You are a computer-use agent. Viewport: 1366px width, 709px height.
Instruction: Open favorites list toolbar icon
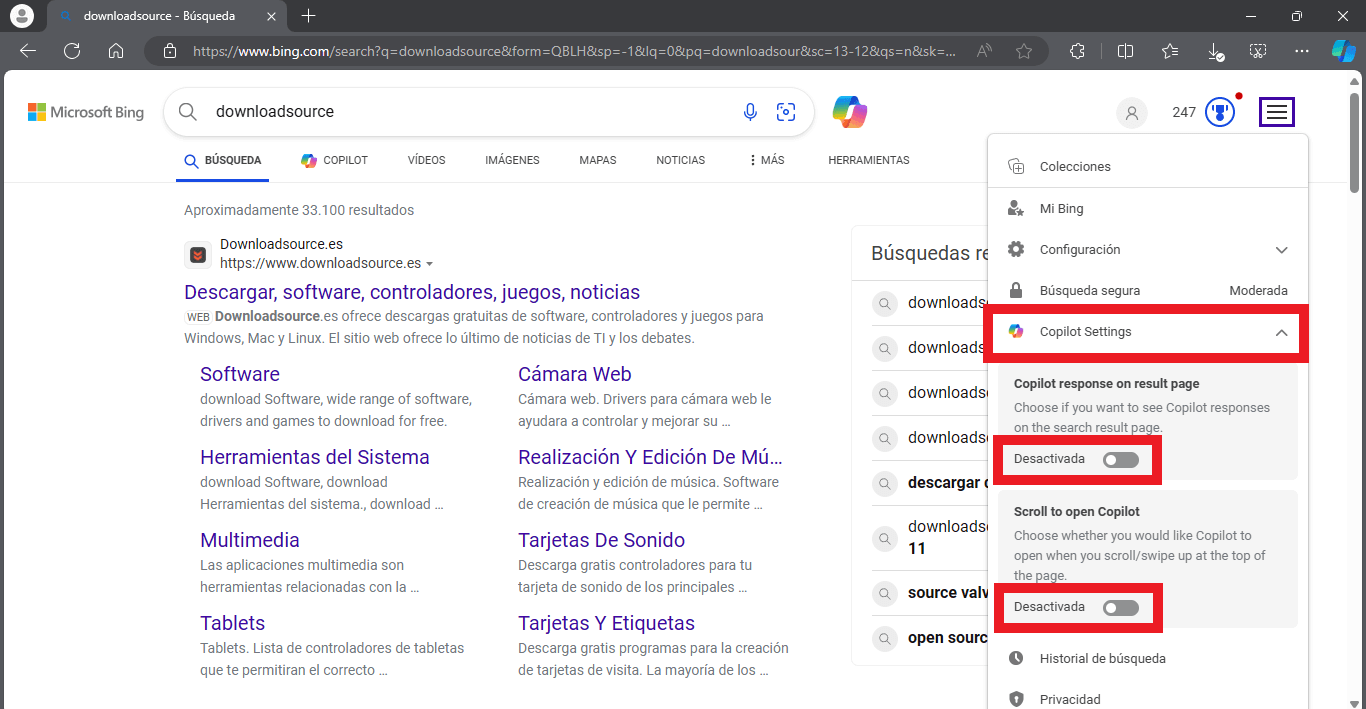coord(1171,51)
